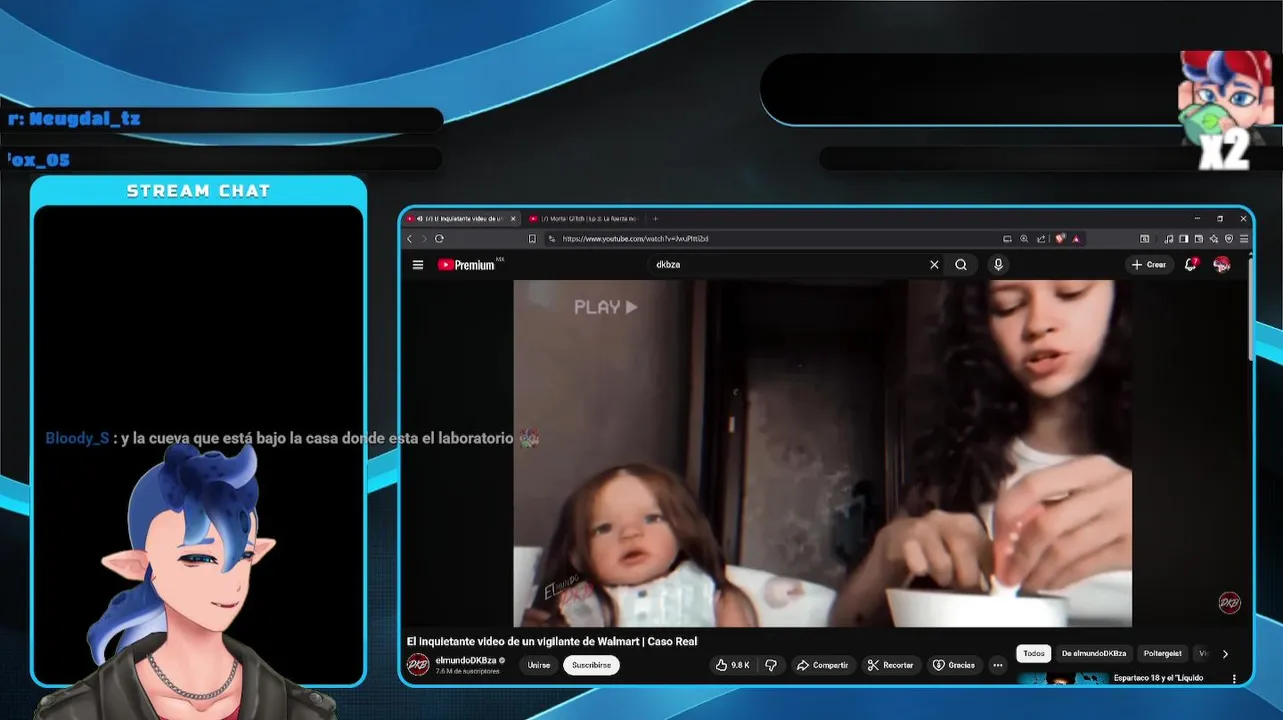Switch to 'El inquietante video' browser tab
This screenshot has width=1283, height=720.
click(x=463, y=218)
